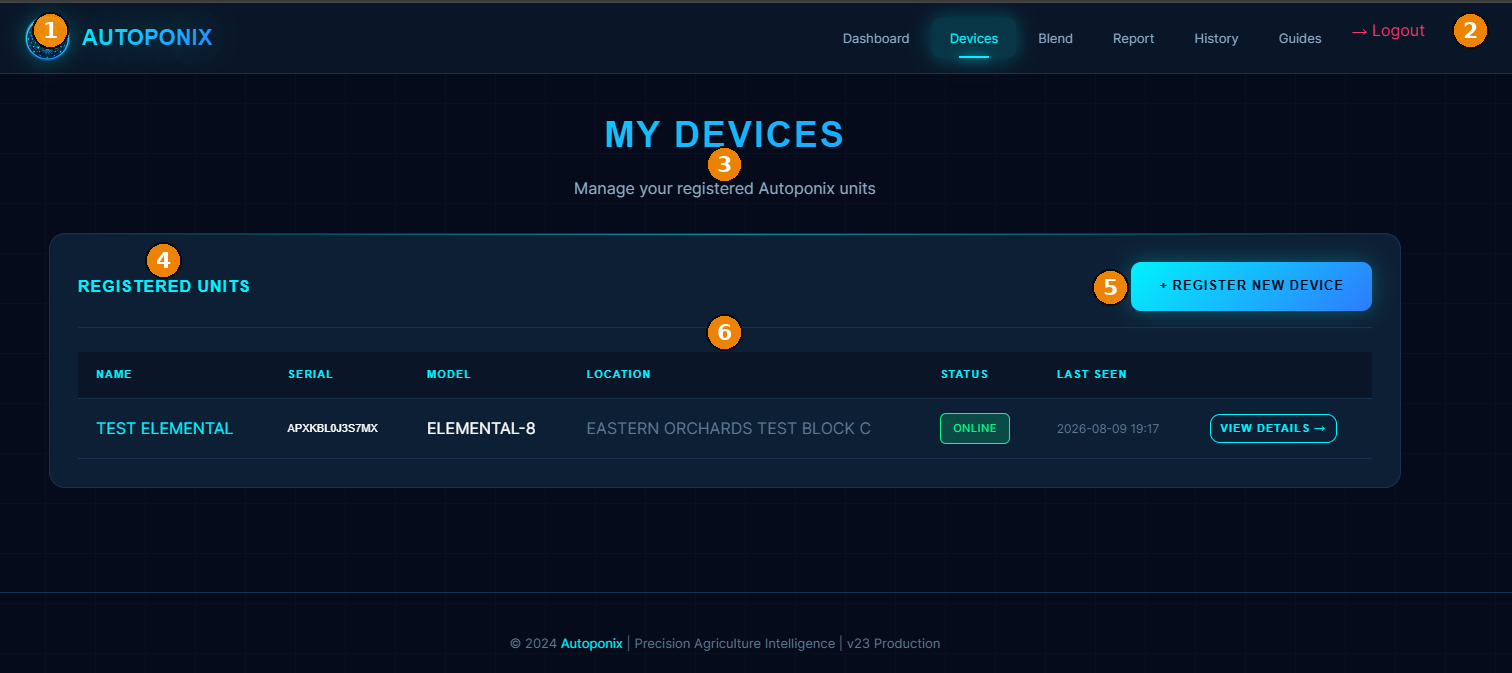1512x673 pixels.
Task: Select serial number APXKBL0J3S7MX
Action: [332, 428]
